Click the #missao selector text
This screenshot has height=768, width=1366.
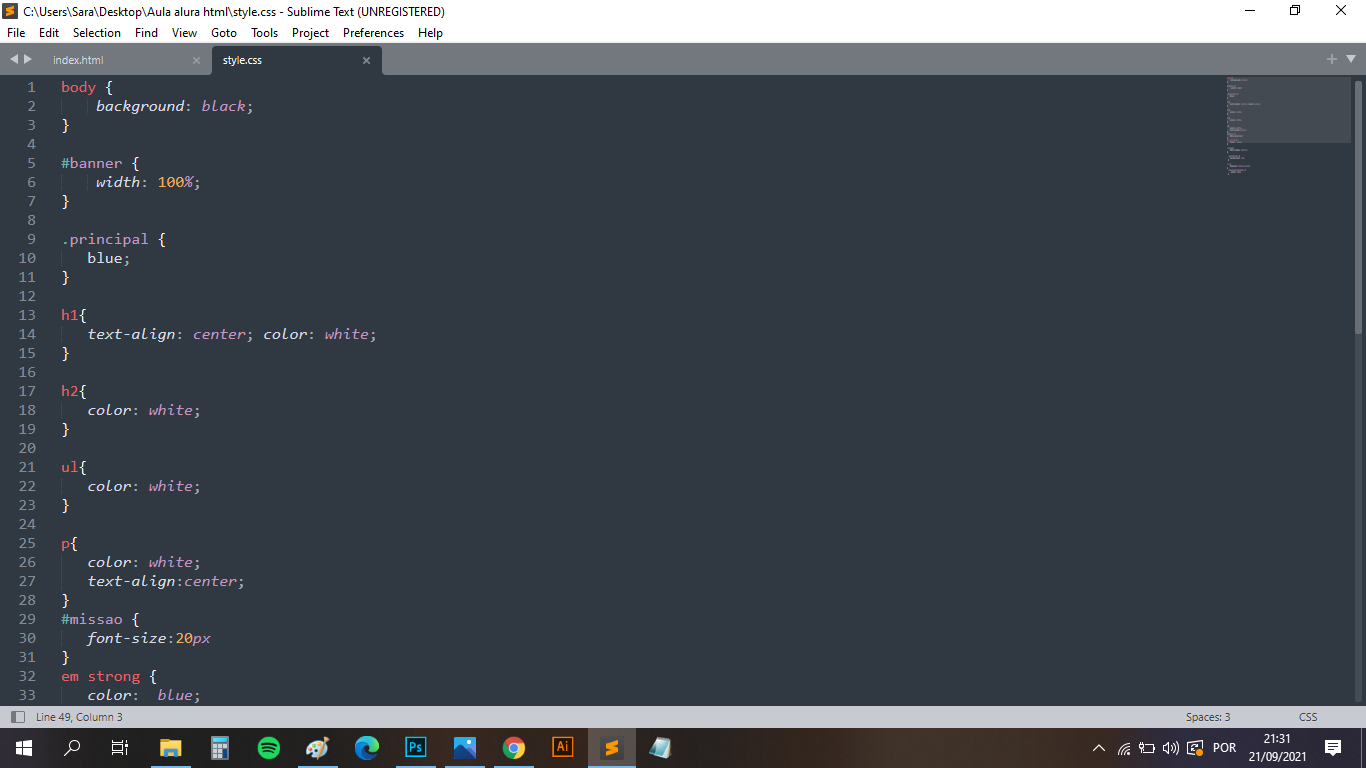[x=91, y=619]
